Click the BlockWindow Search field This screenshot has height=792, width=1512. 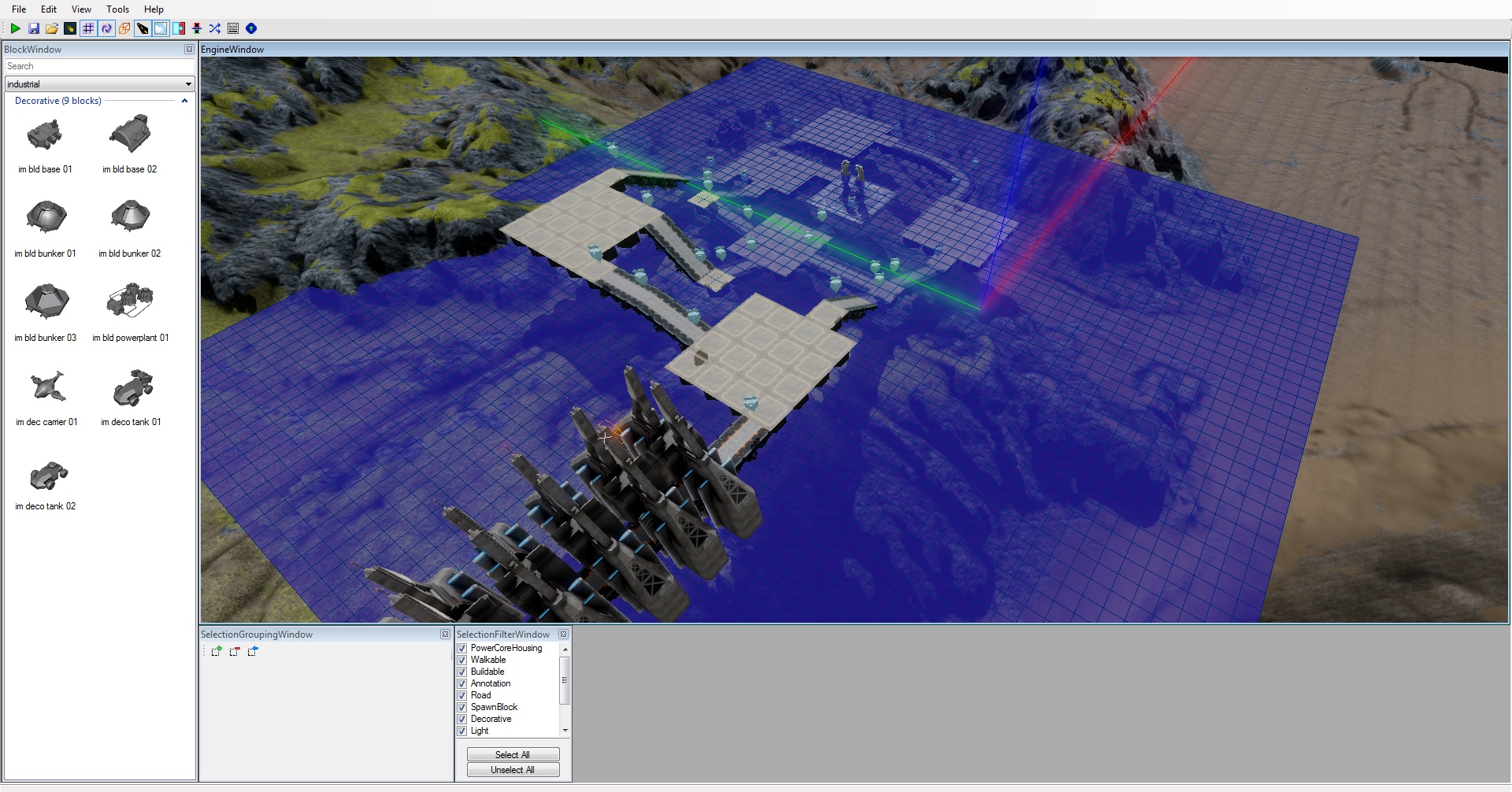[x=99, y=66]
